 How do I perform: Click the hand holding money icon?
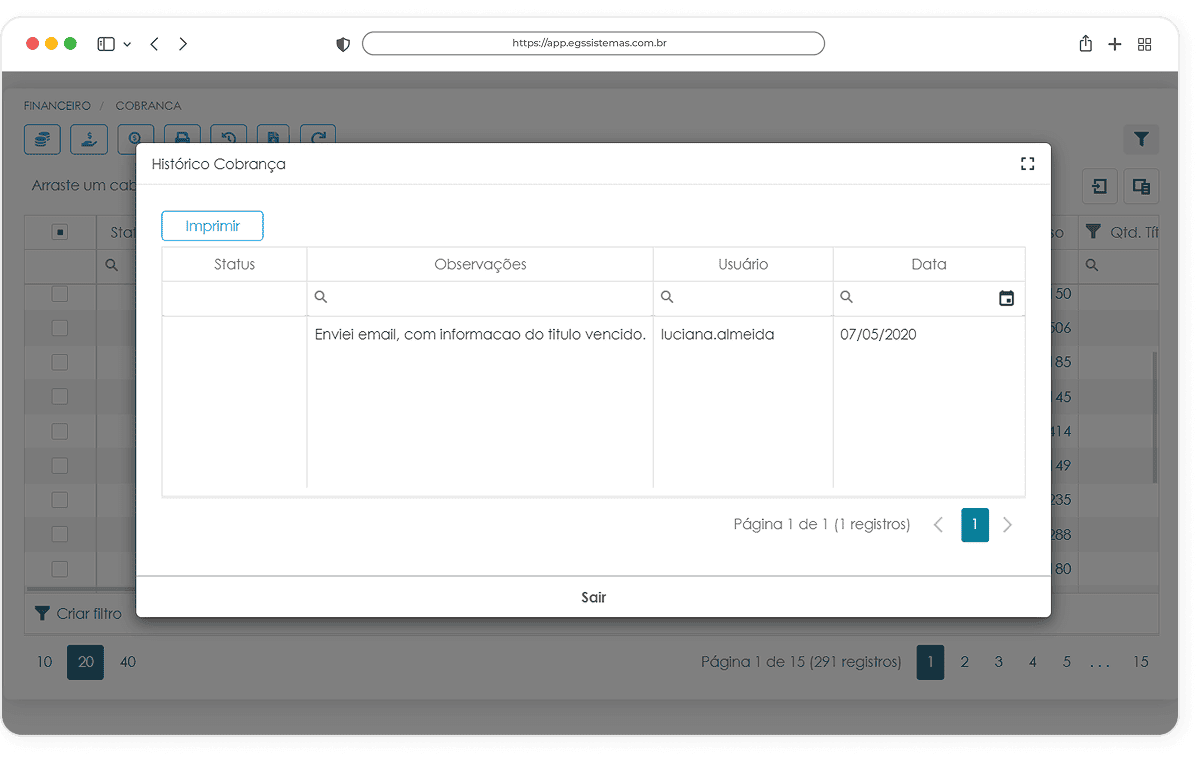coord(89,138)
